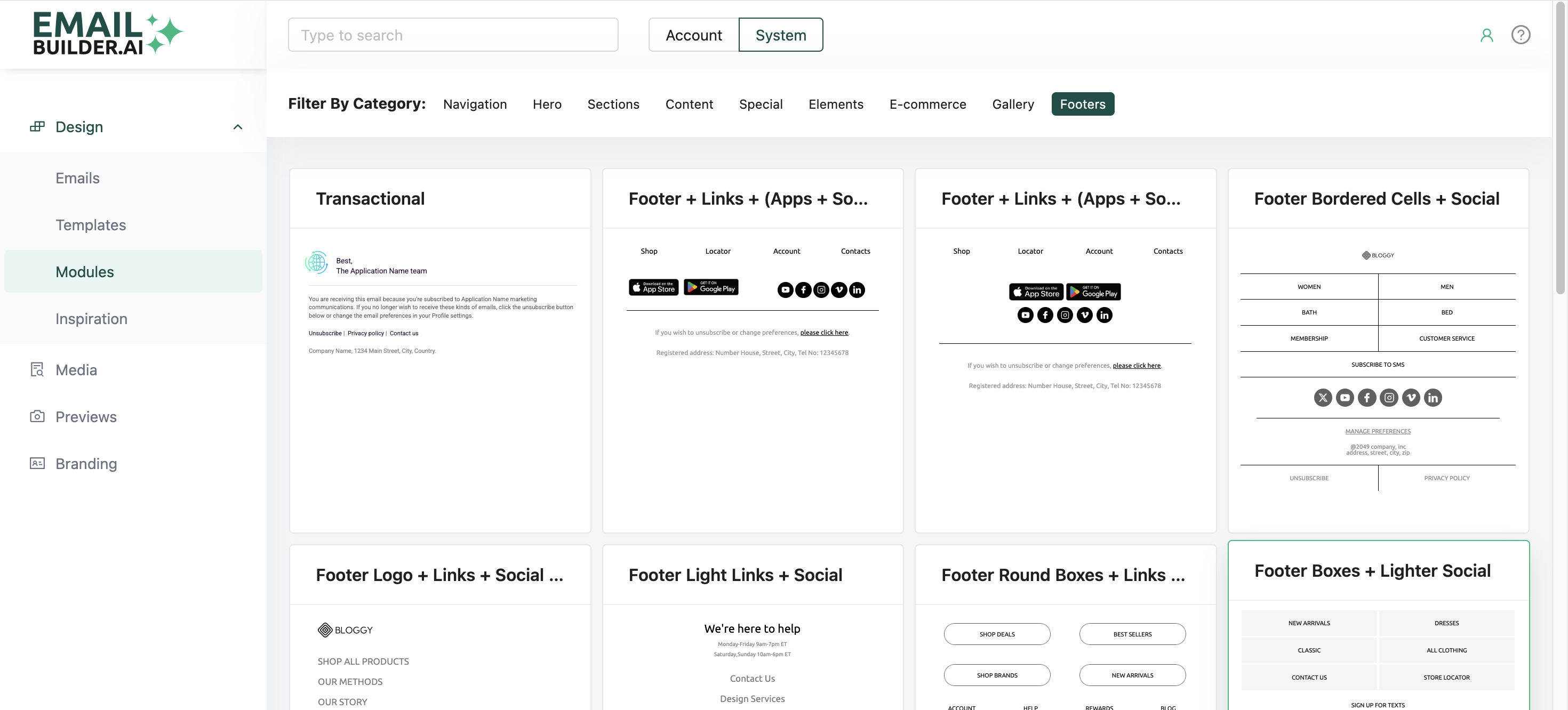Click the Branding card icon
The image size is (1568, 710).
pos(37,464)
